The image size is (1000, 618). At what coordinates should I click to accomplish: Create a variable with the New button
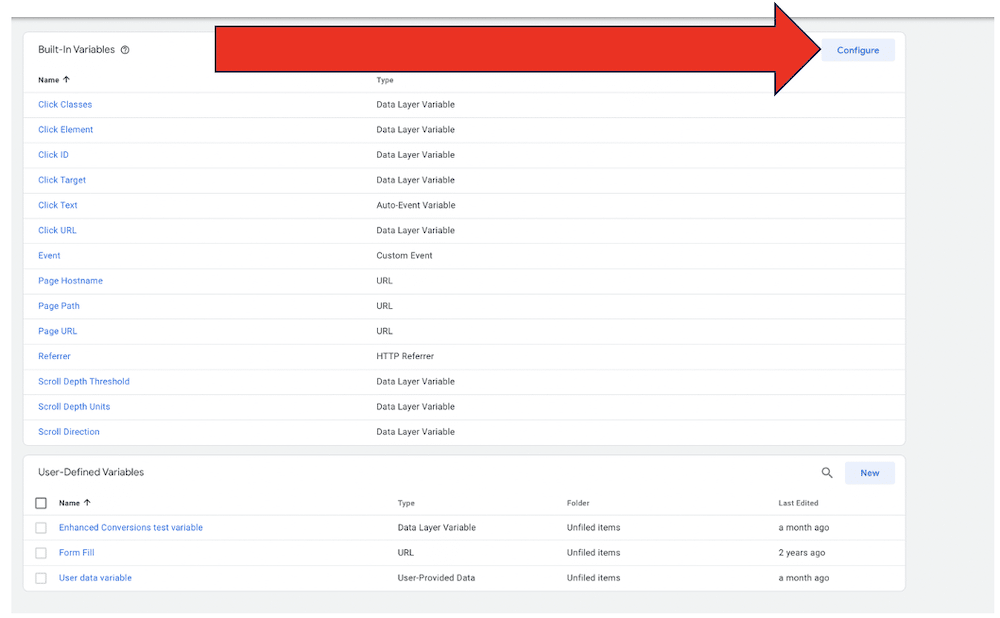[x=869, y=472]
